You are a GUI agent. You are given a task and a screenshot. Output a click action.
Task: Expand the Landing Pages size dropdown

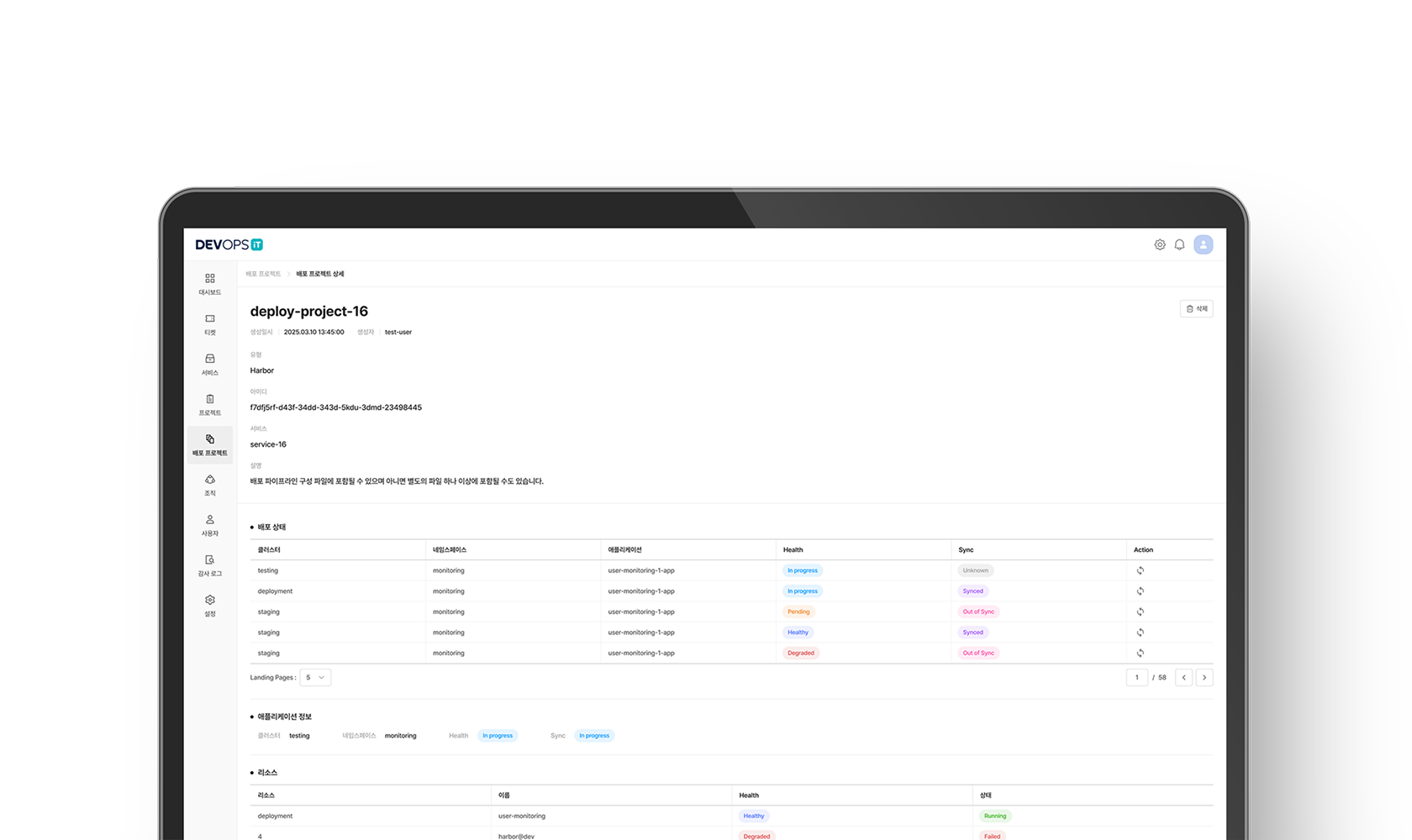coord(315,678)
